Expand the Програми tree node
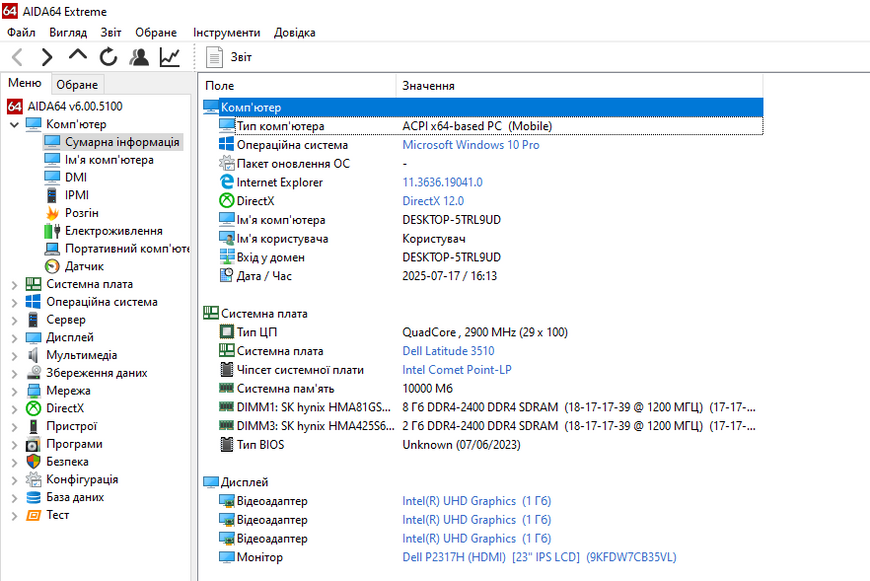The width and height of the screenshot is (870, 581). [x=14, y=444]
